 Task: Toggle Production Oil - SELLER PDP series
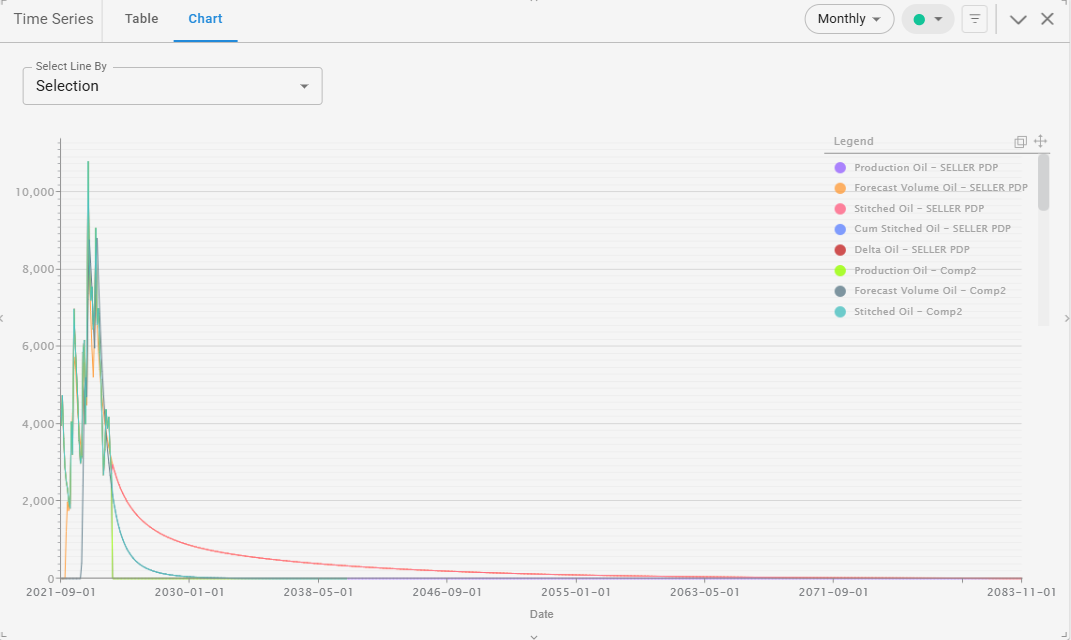pyautogui.click(x=925, y=168)
